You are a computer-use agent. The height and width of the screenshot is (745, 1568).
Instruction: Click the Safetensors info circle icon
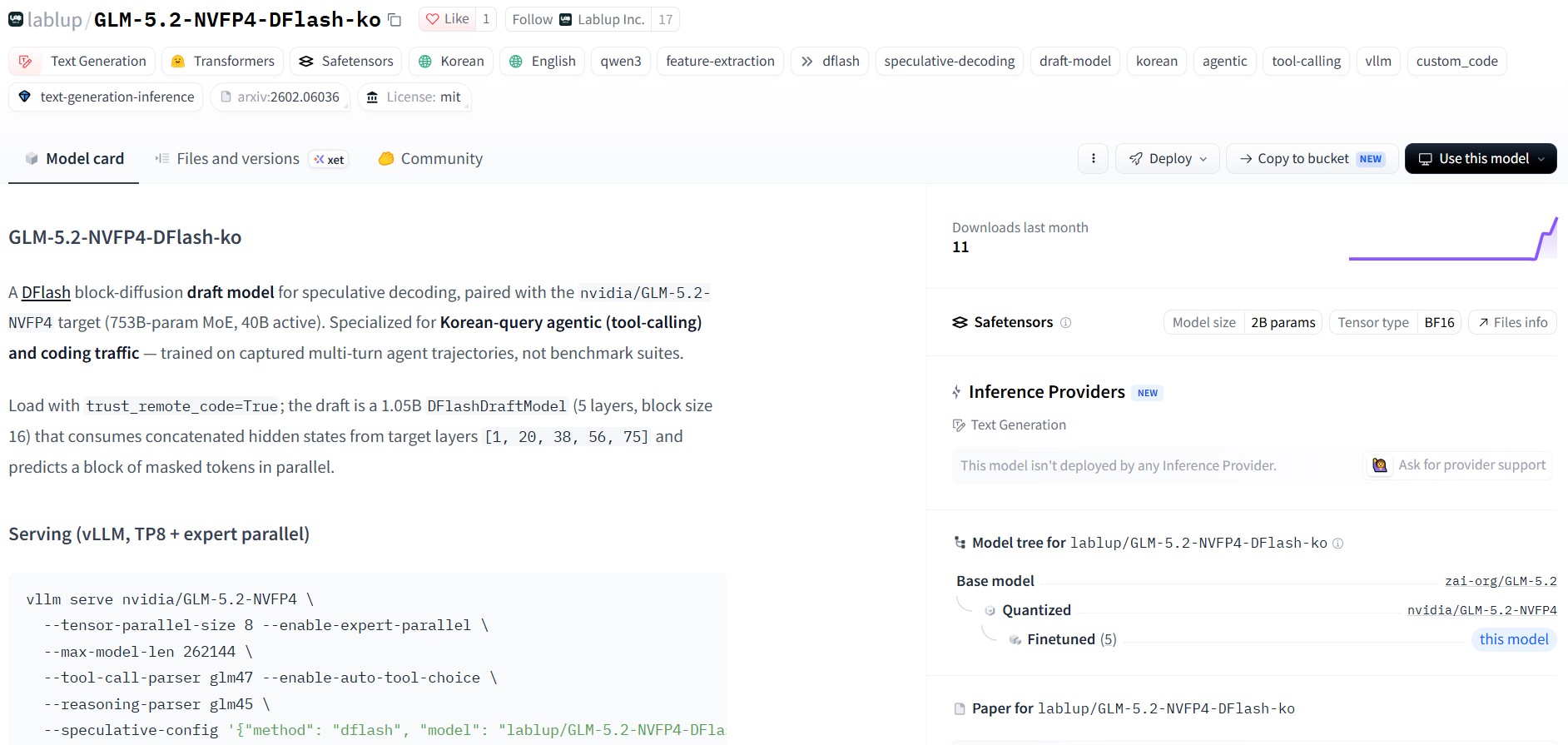(x=1065, y=323)
